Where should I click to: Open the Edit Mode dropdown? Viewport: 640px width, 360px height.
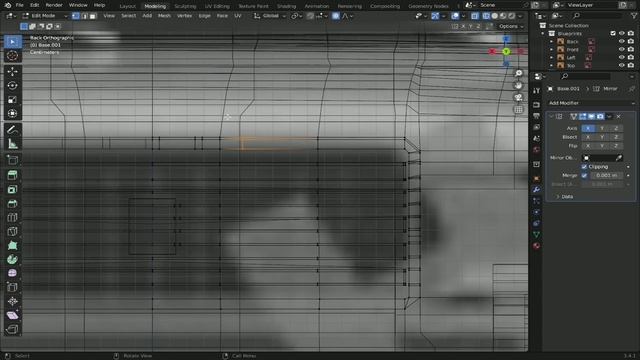44,16
